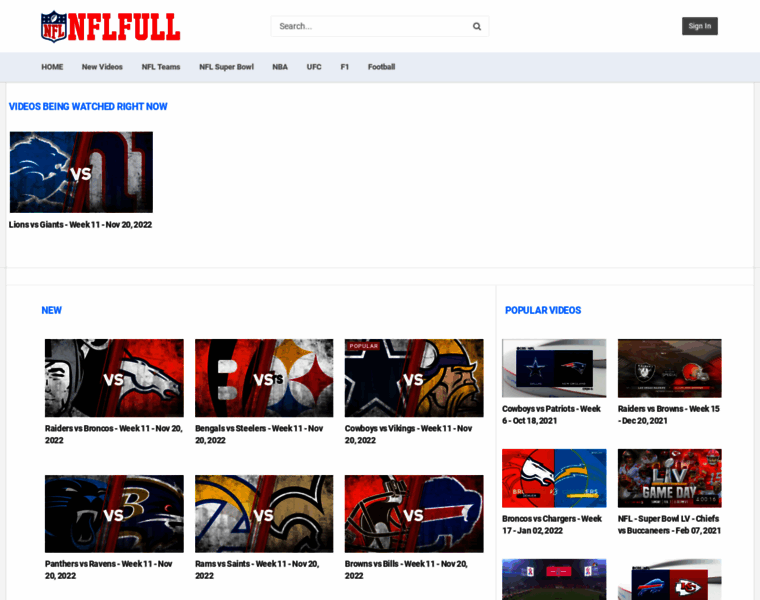Image resolution: width=760 pixels, height=600 pixels.
Task: Click the Browns vs Bills Week 11 title
Action: 406,570
